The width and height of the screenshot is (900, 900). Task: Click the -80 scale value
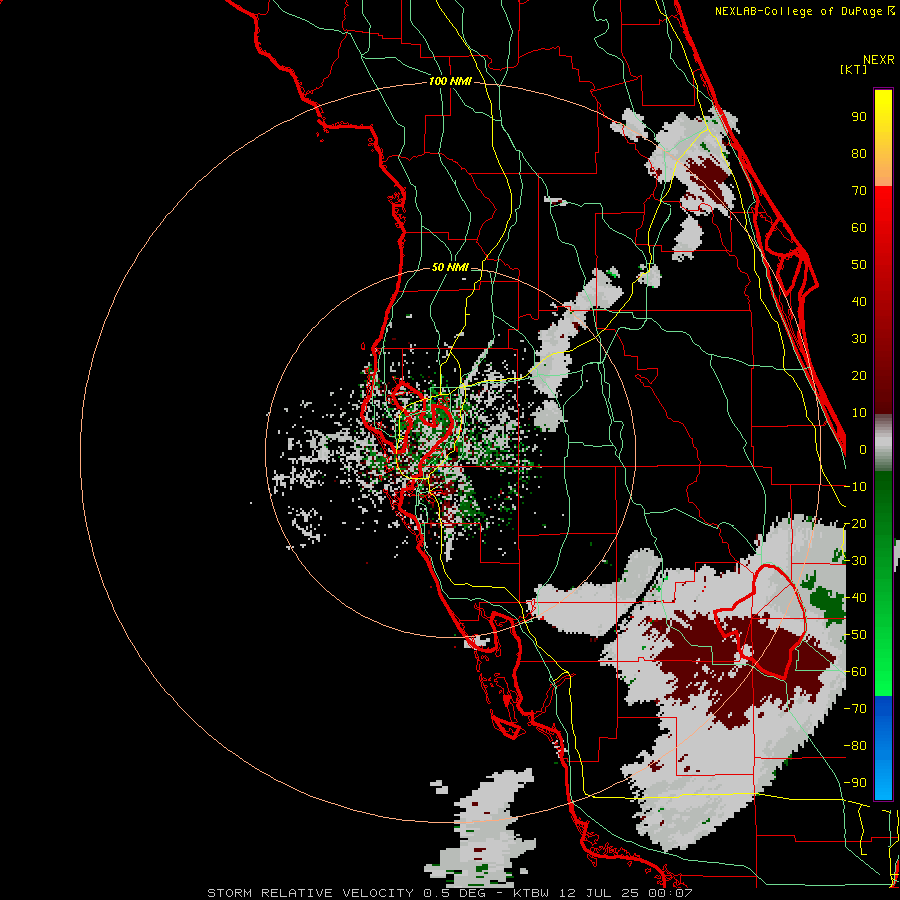[x=855, y=746]
